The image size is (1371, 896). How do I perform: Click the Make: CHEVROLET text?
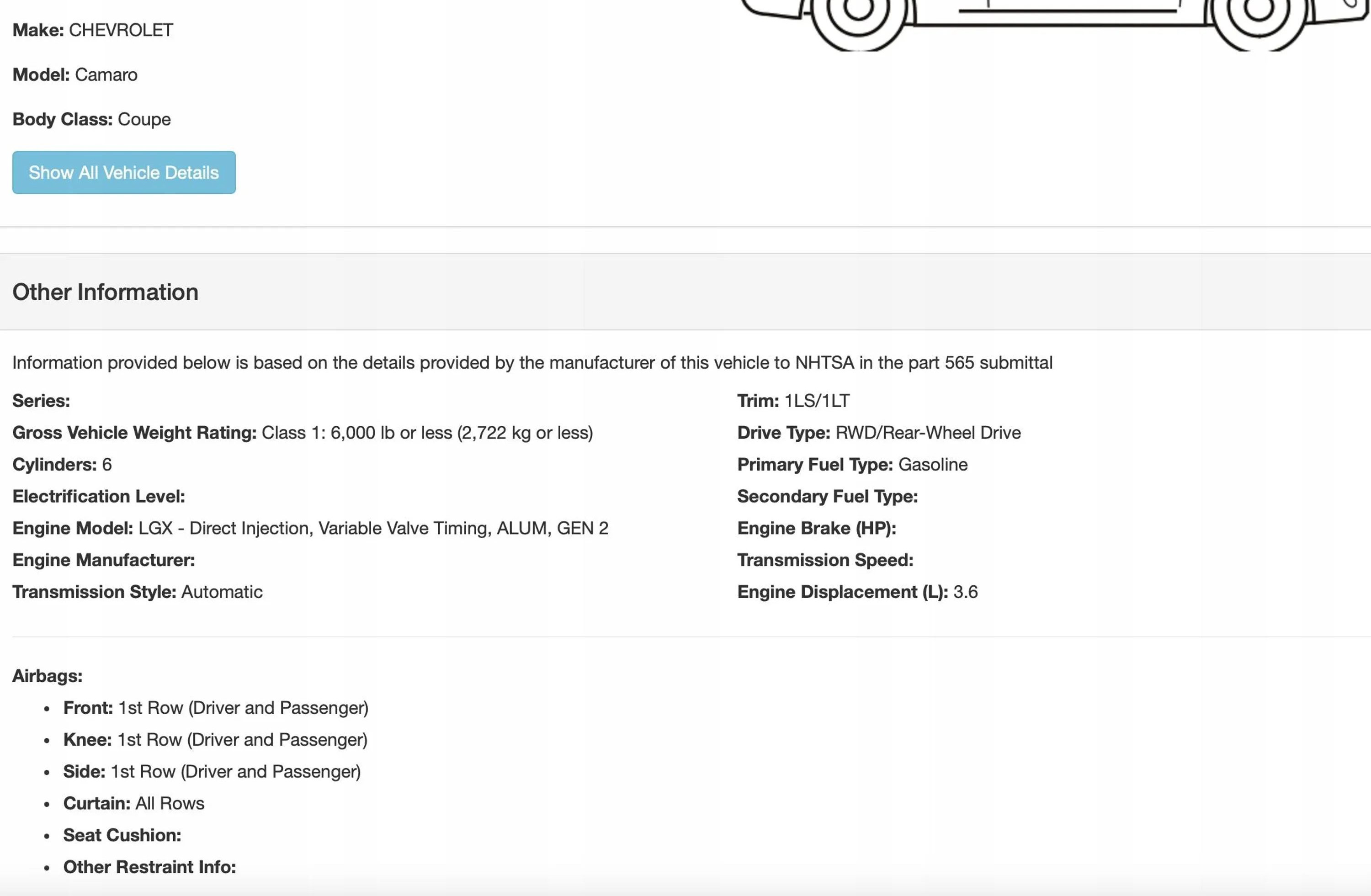point(93,30)
